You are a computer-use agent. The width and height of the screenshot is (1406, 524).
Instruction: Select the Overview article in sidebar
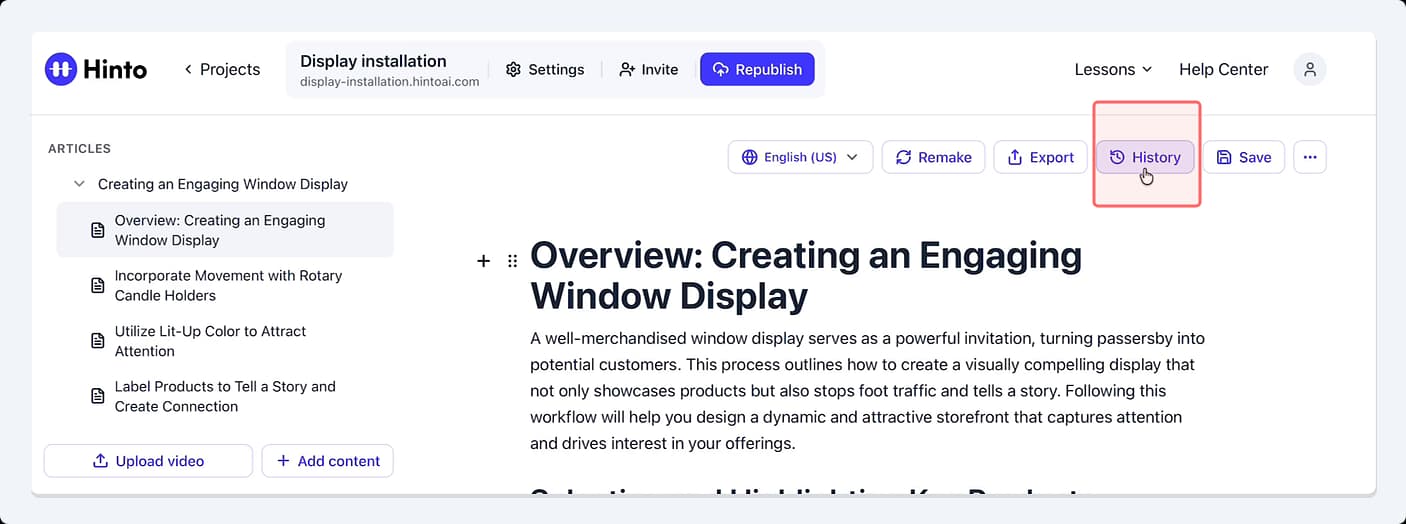(225, 230)
